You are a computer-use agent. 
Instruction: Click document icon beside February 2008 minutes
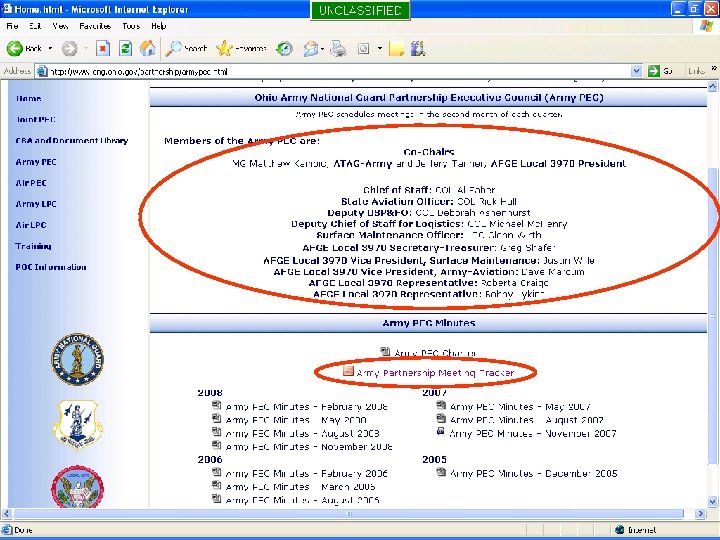(217, 405)
